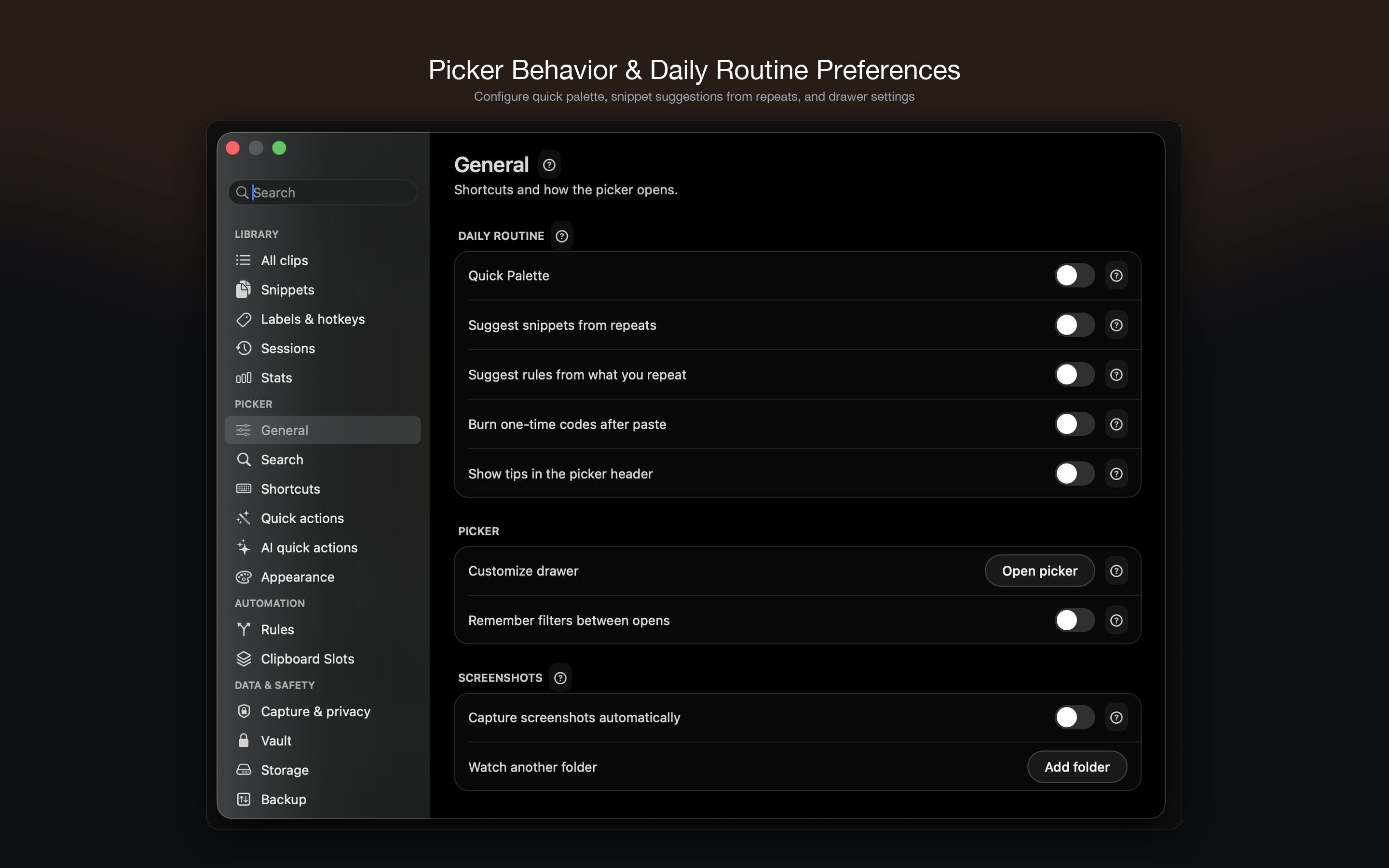Click help icon beside Screenshots header

click(x=560, y=678)
